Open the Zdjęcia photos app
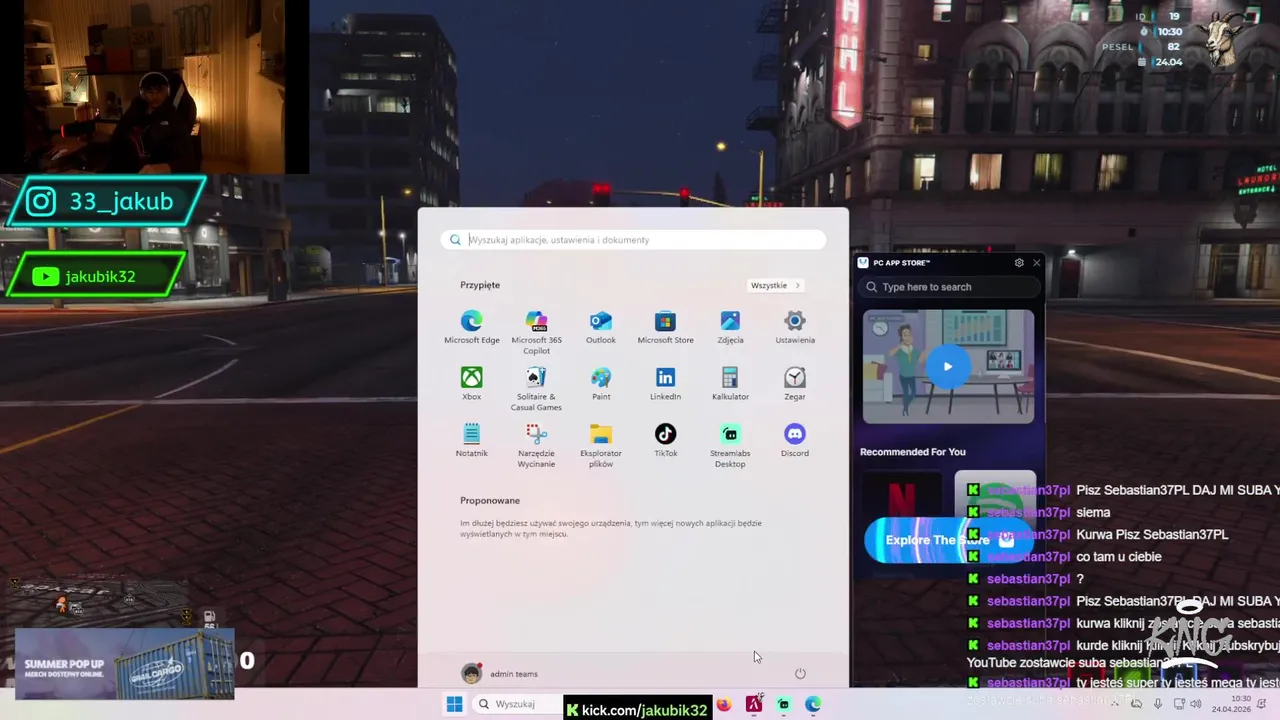The width and height of the screenshot is (1280, 720). click(730, 327)
